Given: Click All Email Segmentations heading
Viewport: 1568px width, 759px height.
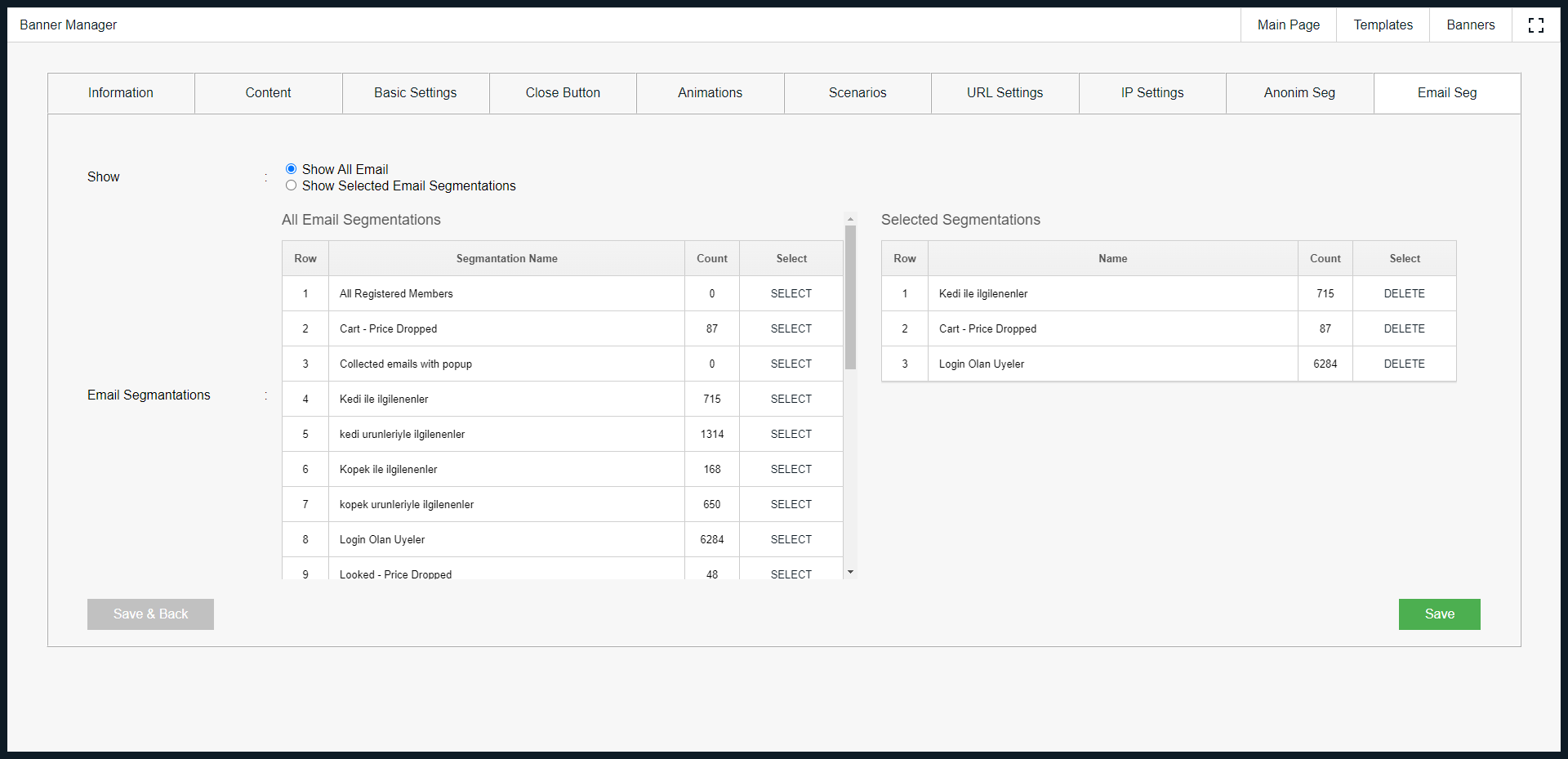Looking at the screenshot, I should 361,220.
